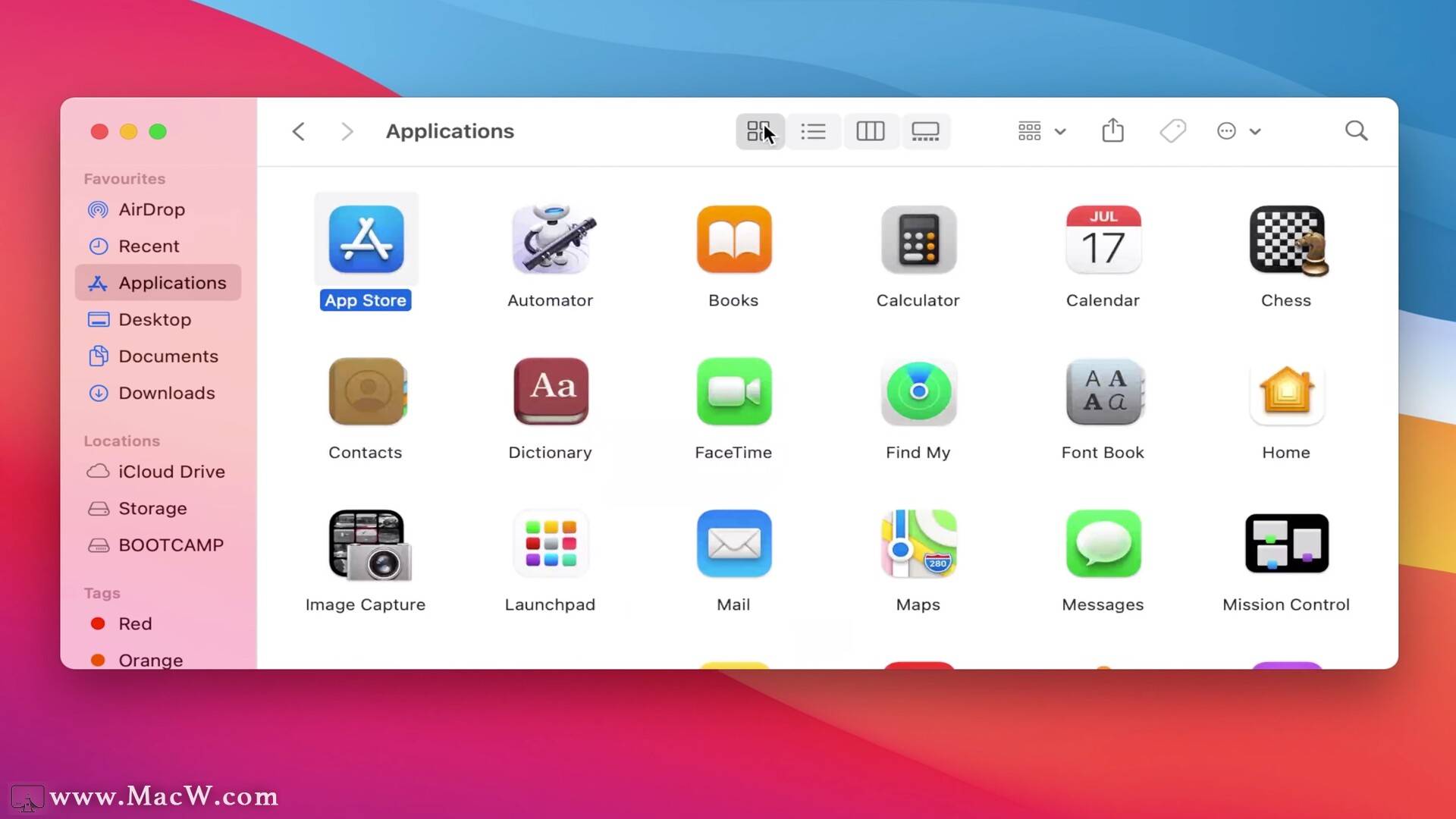
Task: Click the green zoom window button
Action: point(158,132)
